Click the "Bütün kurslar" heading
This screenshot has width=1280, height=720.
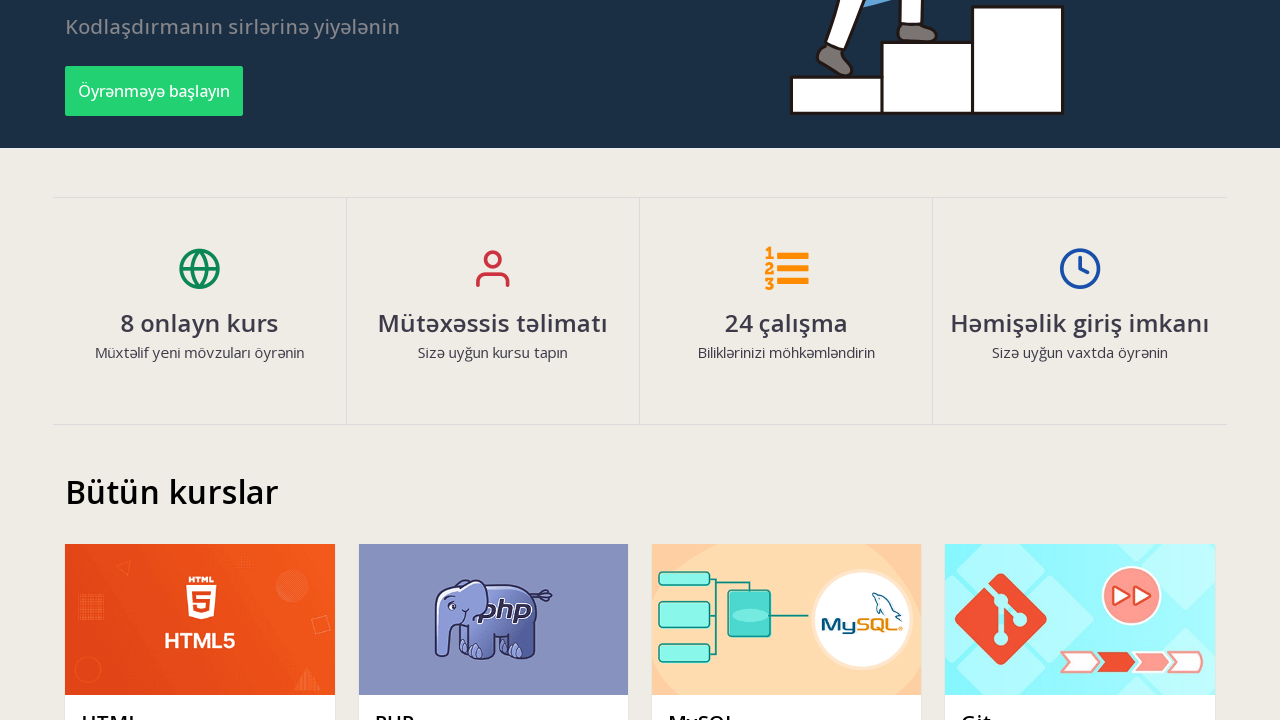[171, 491]
